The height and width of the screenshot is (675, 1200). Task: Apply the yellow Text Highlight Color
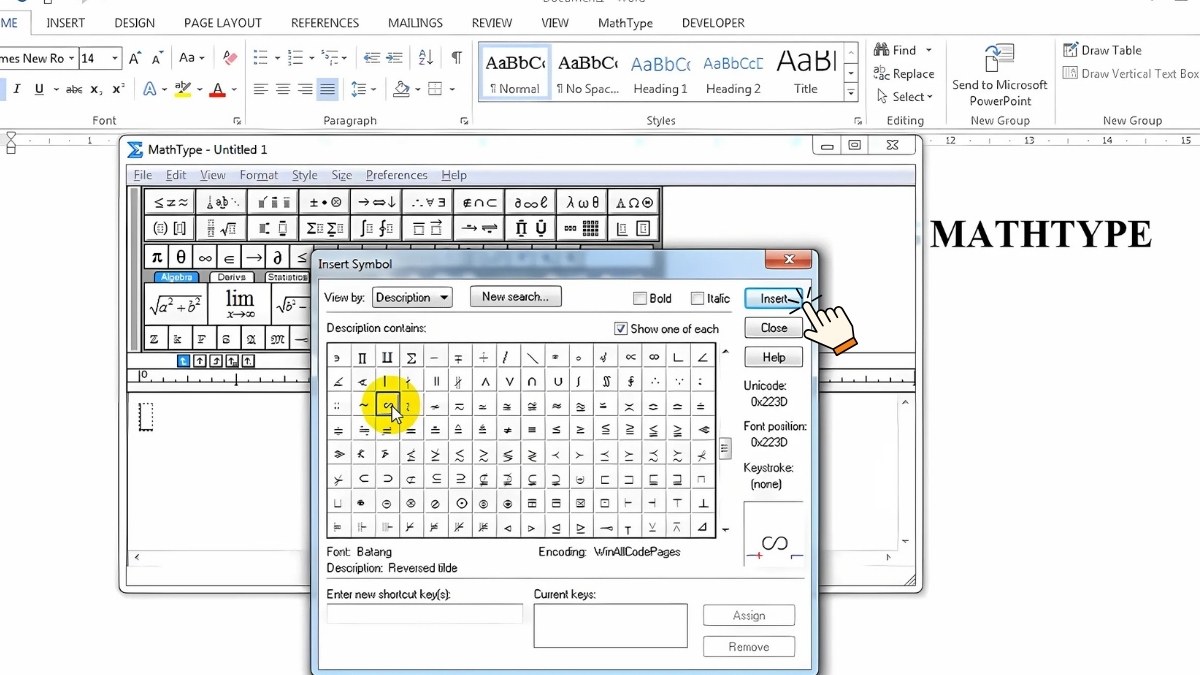[x=182, y=89]
